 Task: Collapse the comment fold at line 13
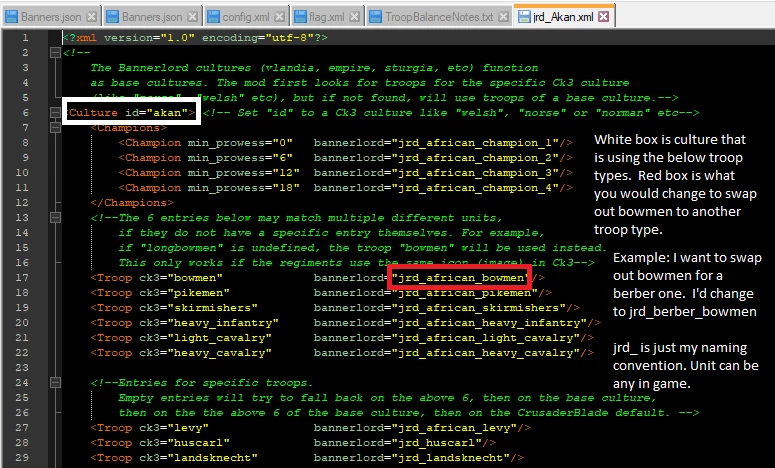(55, 217)
